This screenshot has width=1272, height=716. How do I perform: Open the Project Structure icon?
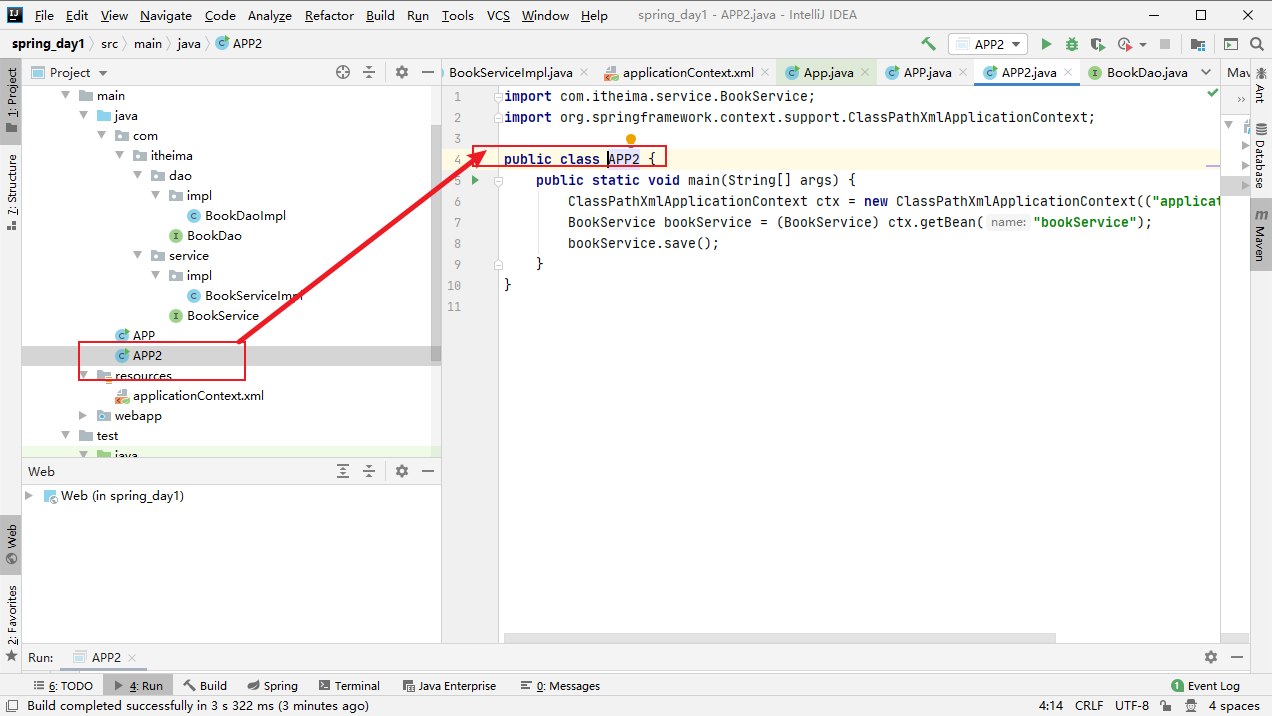point(1197,44)
